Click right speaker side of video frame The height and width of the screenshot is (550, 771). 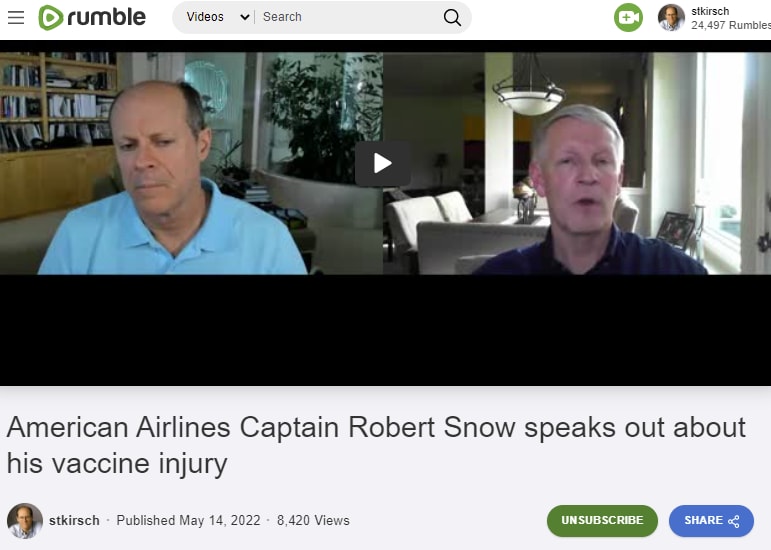point(577,163)
